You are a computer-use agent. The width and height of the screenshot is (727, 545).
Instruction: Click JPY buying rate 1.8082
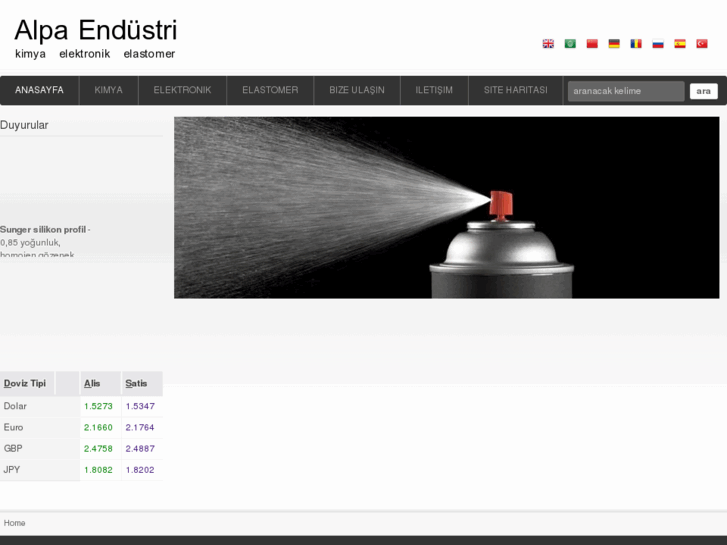pyautogui.click(x=98, y=470)
